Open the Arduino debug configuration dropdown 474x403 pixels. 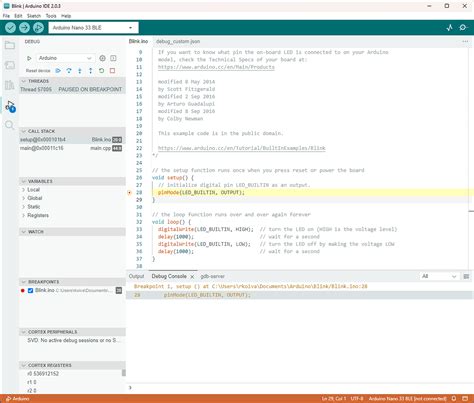point(65,58)
